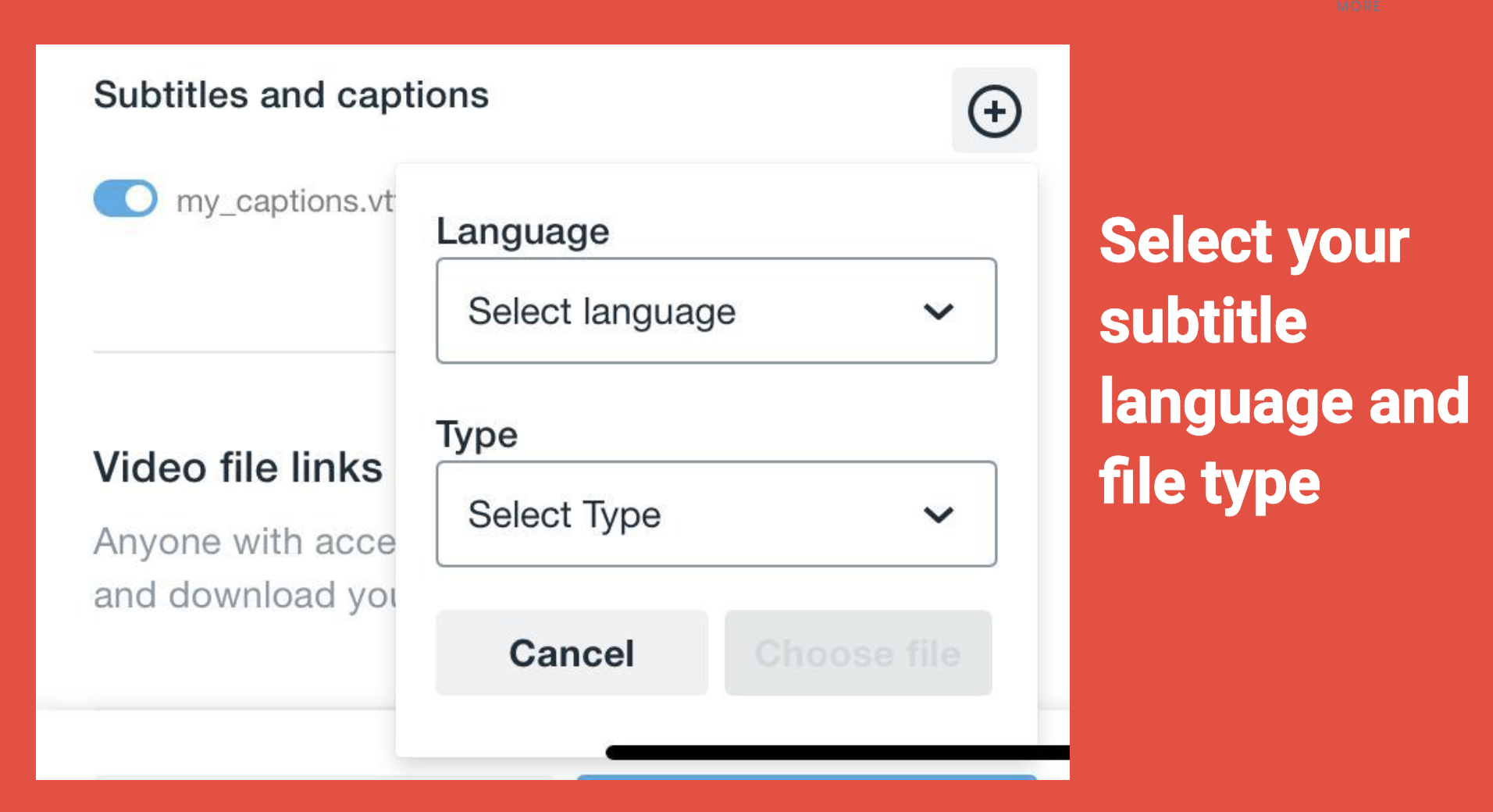This screenshot has width=1493, height=812.
Task: Click the Subtitles and captions heading
Action: 291,95
